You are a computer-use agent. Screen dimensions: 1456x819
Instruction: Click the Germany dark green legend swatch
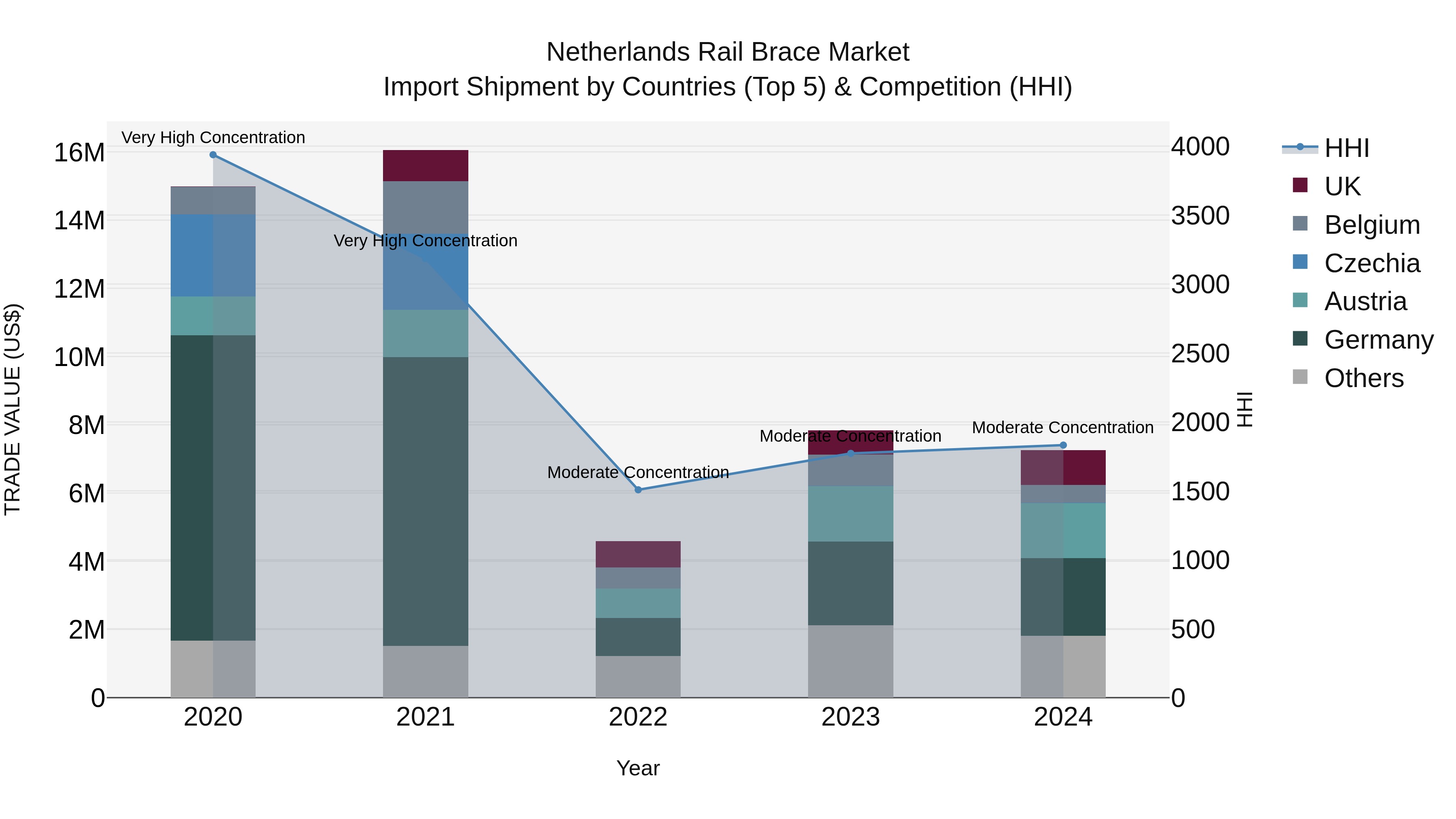point(1300,338)
